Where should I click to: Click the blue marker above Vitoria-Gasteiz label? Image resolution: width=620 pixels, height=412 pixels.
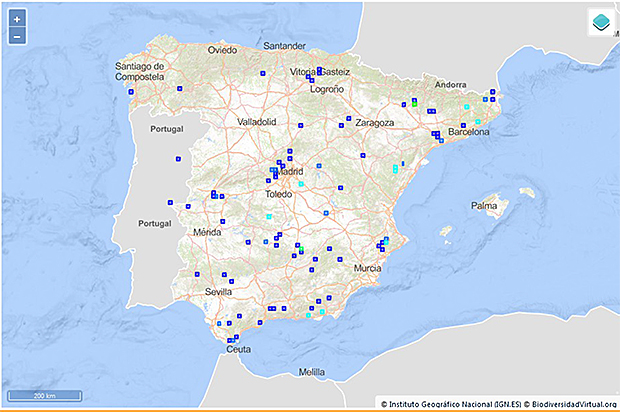coord(319,69)
